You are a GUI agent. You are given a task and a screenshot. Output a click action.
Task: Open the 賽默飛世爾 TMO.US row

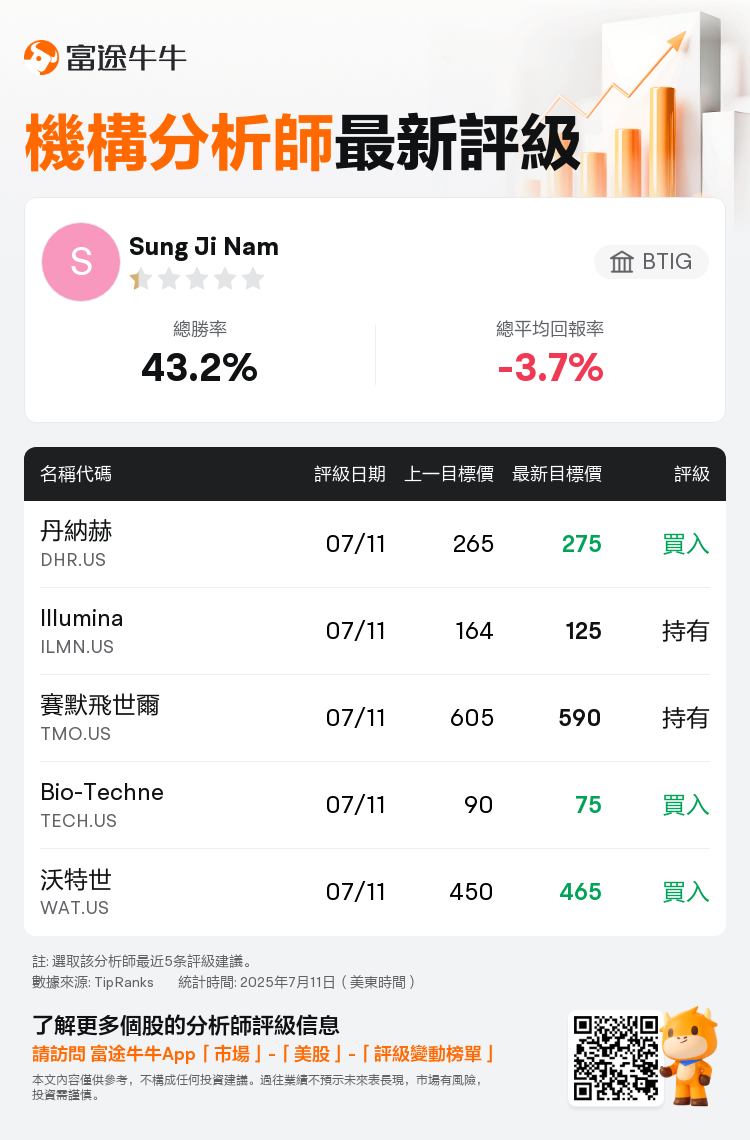[375, 718]
